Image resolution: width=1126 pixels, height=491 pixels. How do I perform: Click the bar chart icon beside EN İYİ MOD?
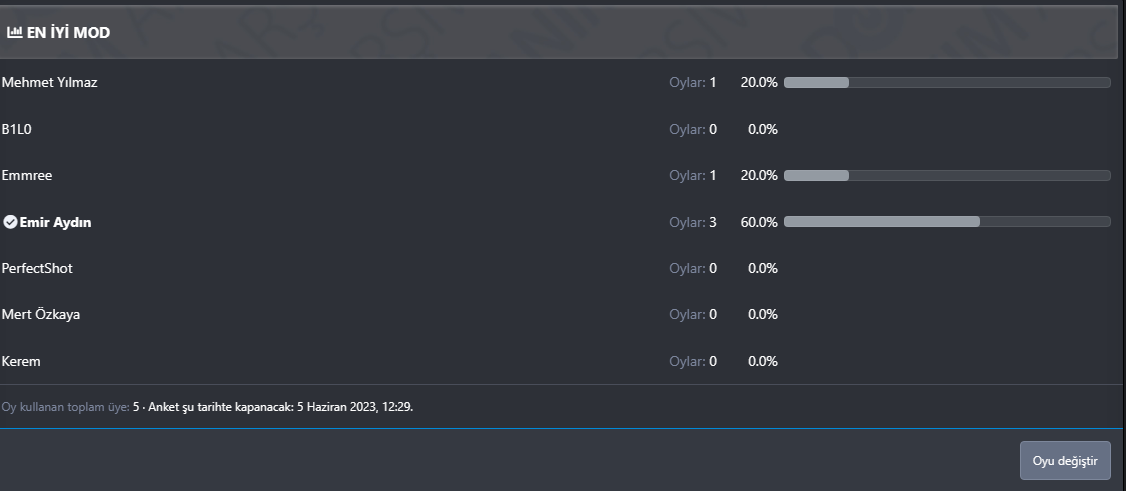pos(15,33)
